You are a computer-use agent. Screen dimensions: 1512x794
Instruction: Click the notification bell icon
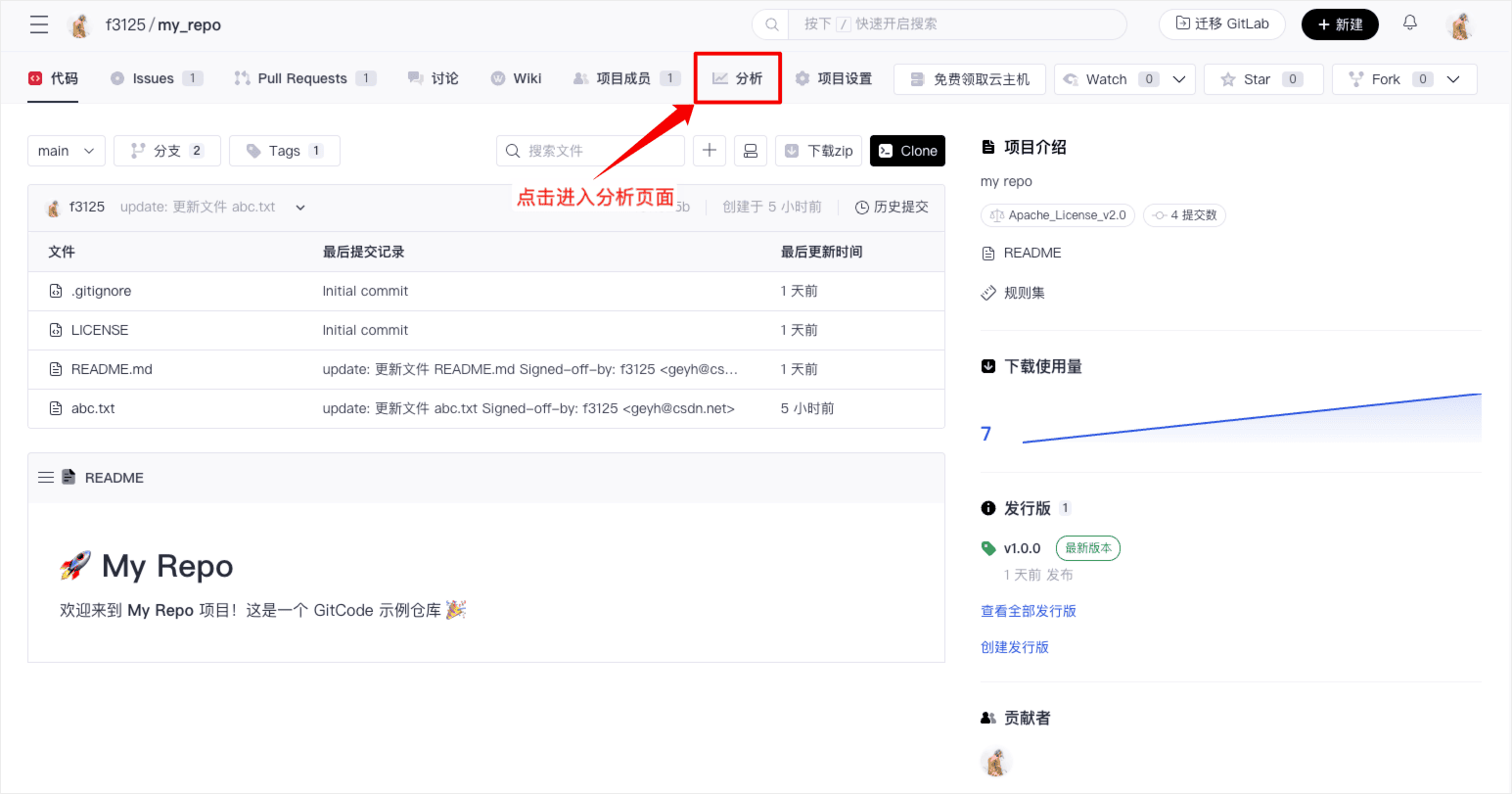pyautogui.click(x=1409, y=23)
